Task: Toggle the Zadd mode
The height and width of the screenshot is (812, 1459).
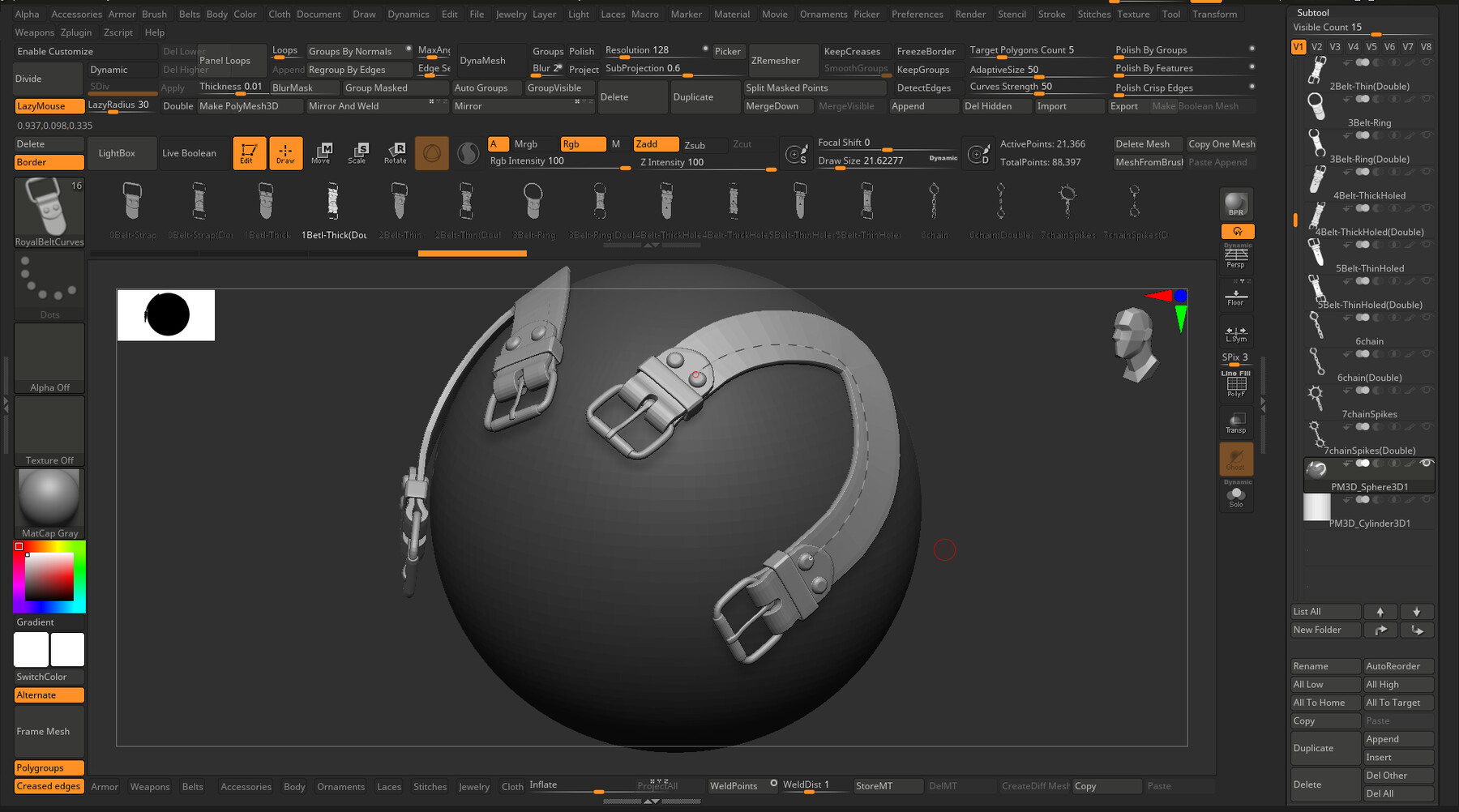Action: click(656, 144)
